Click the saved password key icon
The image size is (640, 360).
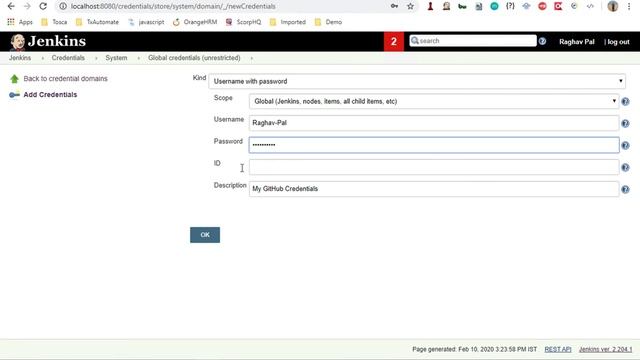(394, 6)
